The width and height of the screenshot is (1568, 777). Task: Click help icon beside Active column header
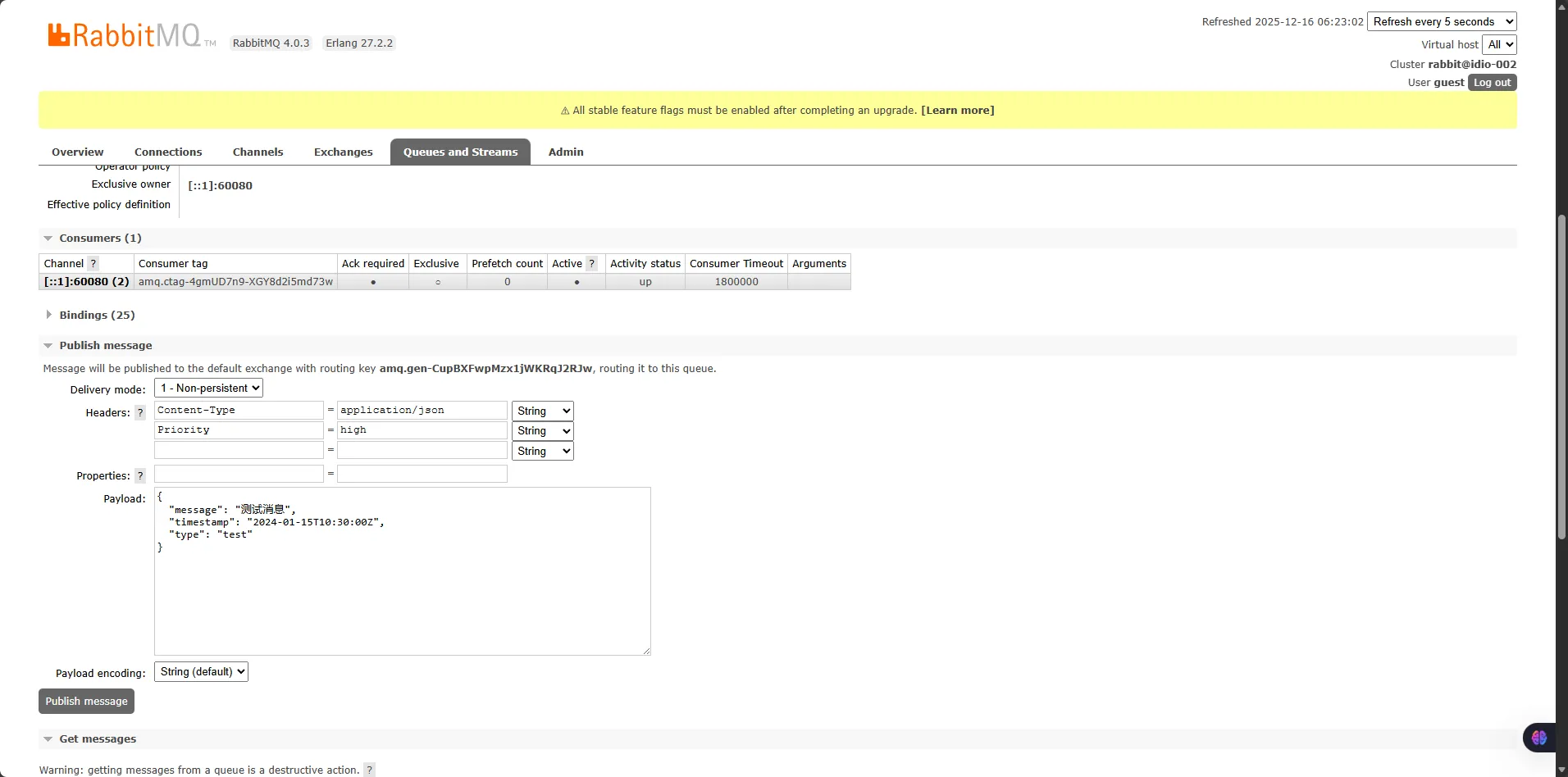(x=592, y=264)
